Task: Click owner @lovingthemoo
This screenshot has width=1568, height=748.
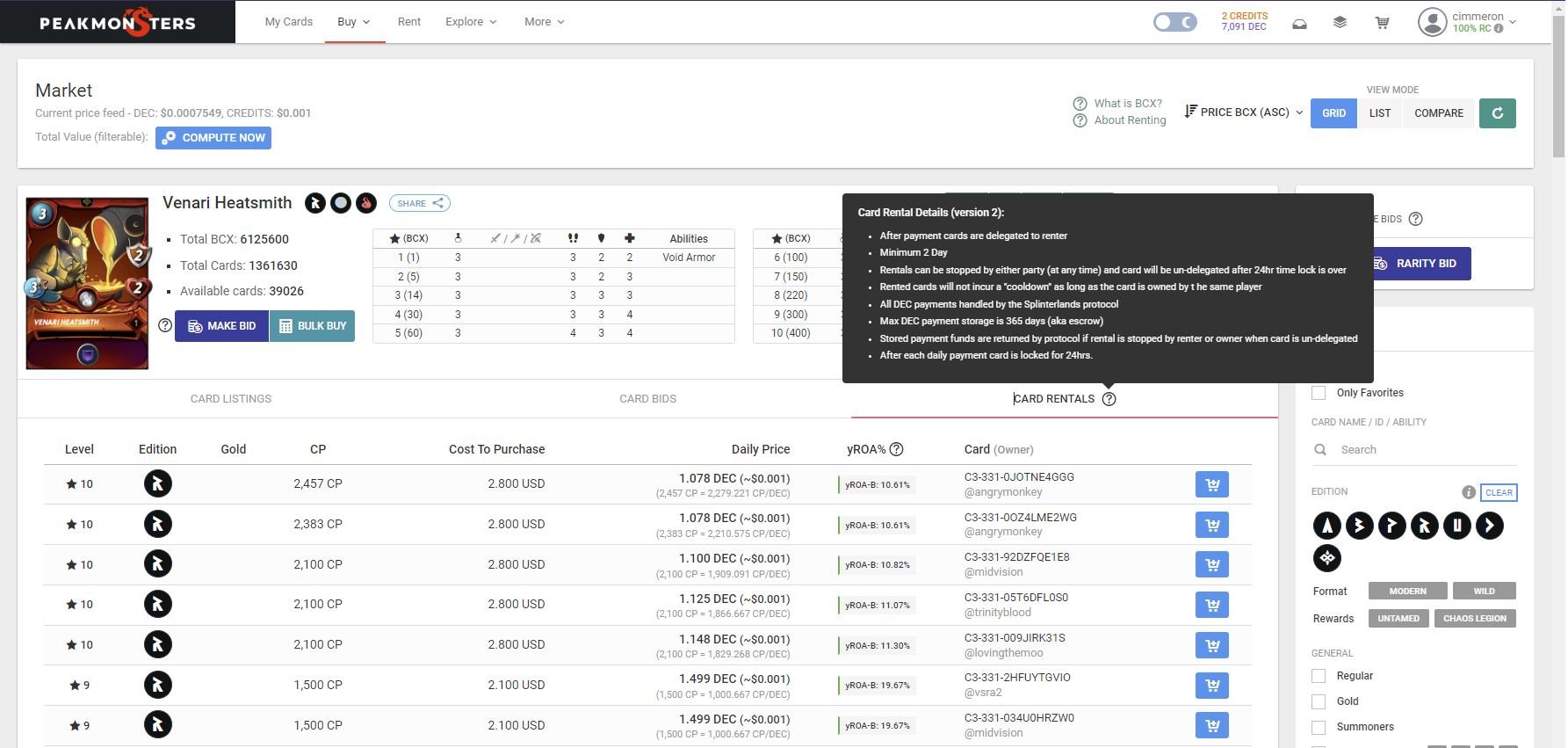Action: (x=1004, y=653)
